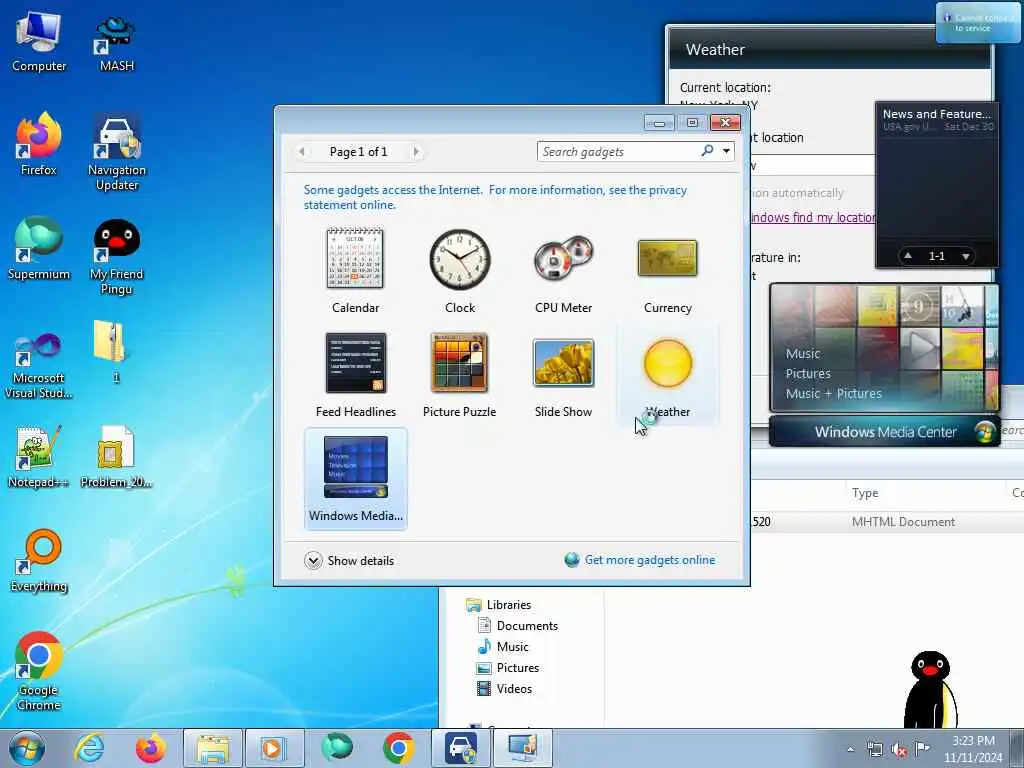Click the Windows Media Player taskbar icon
Image resolution: width=1024 pixels, height=768 pixels.
273,748
